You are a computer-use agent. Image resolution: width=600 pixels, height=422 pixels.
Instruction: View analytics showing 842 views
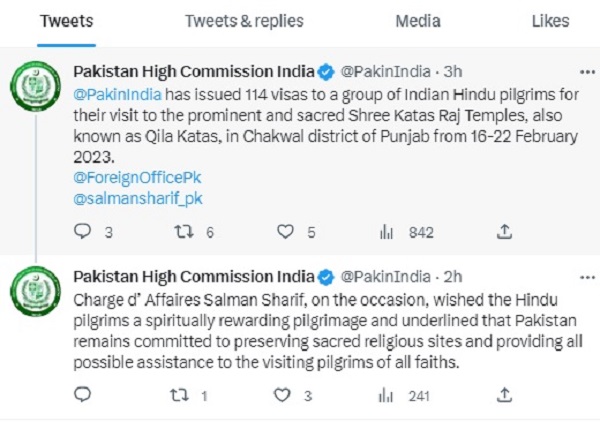click(386, 232)
